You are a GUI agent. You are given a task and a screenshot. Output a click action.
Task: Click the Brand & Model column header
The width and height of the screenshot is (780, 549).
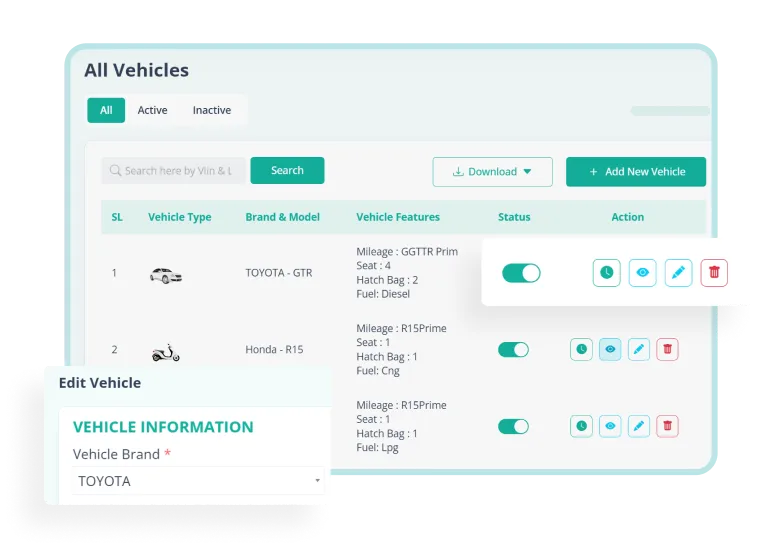click(283, 217)
